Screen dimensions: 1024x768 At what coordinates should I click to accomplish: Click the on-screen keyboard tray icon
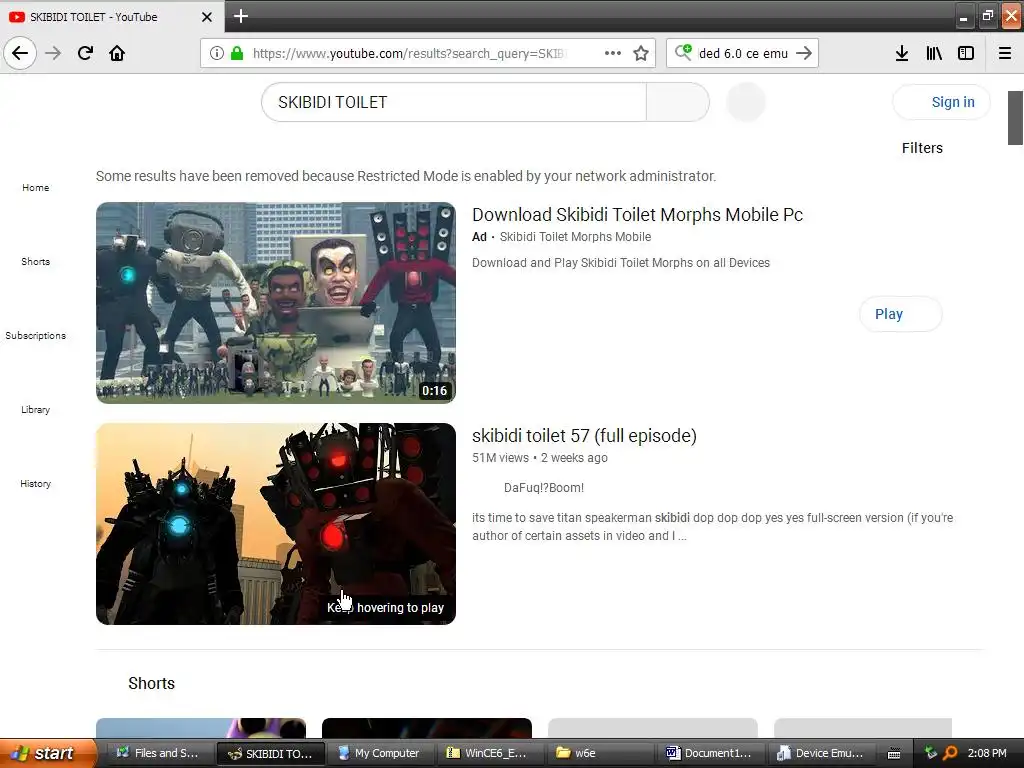pos(894,754)
